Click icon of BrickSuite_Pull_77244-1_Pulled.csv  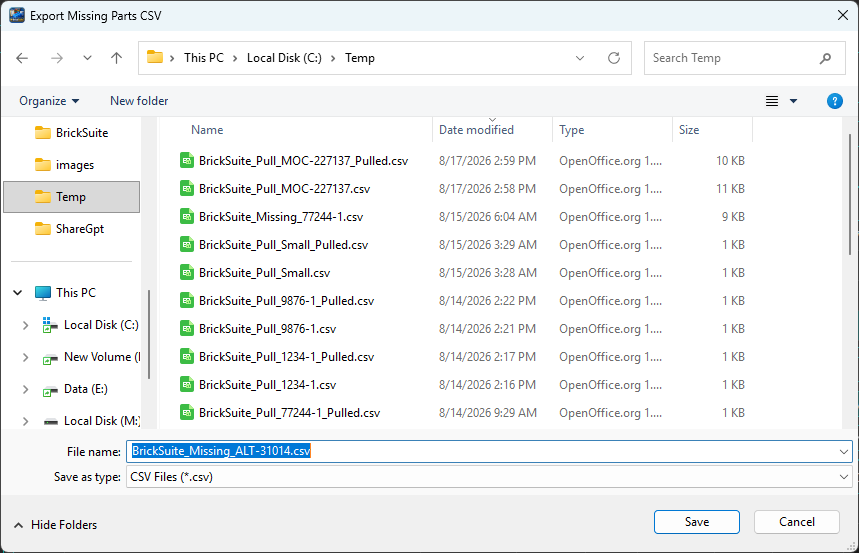pos(187,412)
